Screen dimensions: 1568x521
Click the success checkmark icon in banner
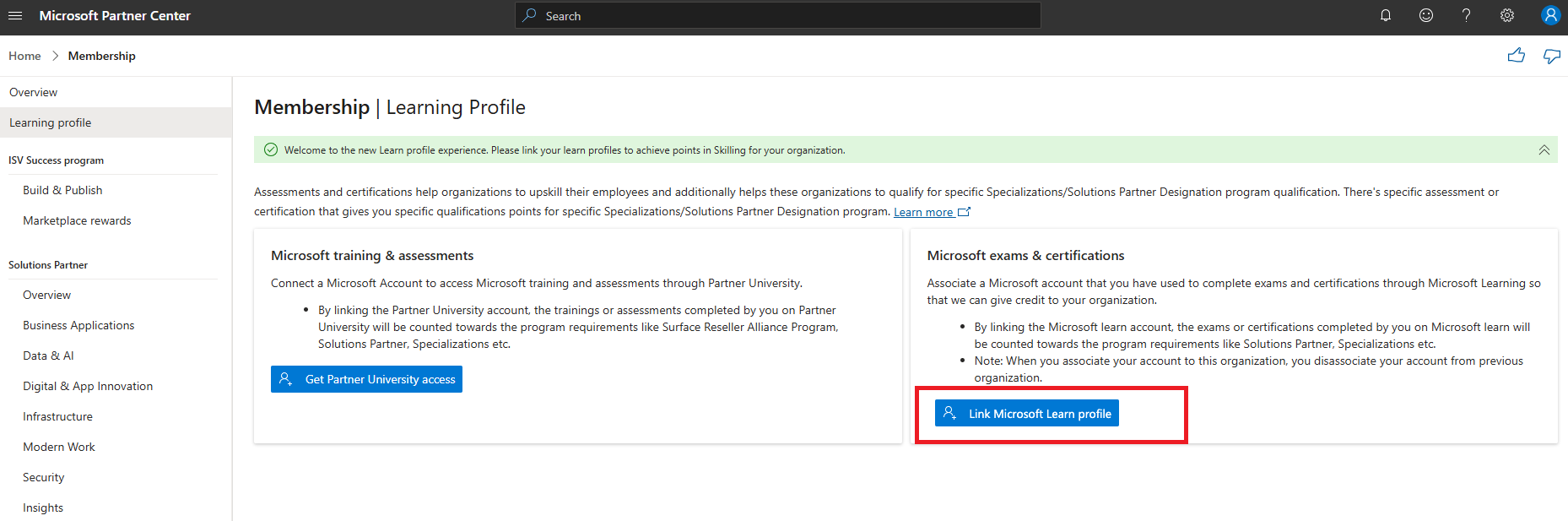click(x=271, y=150)
